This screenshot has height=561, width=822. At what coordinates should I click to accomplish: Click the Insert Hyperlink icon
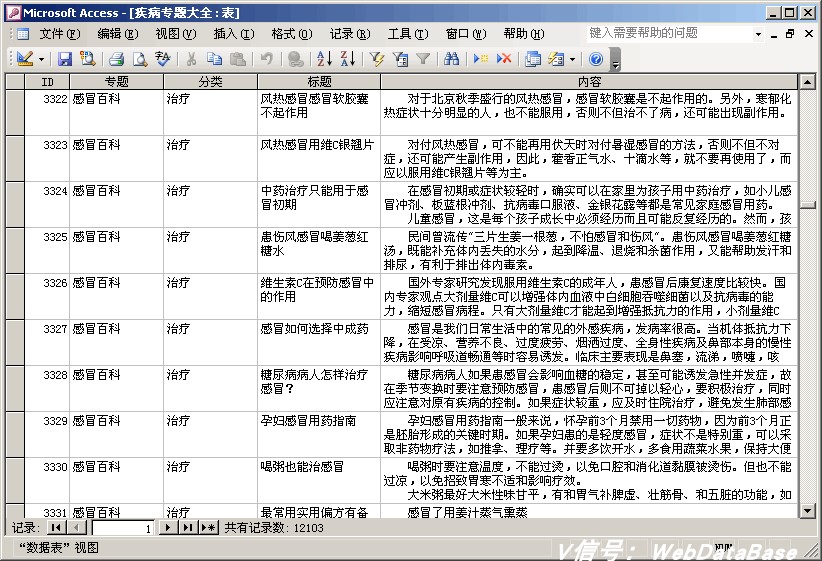click(296, 59)
